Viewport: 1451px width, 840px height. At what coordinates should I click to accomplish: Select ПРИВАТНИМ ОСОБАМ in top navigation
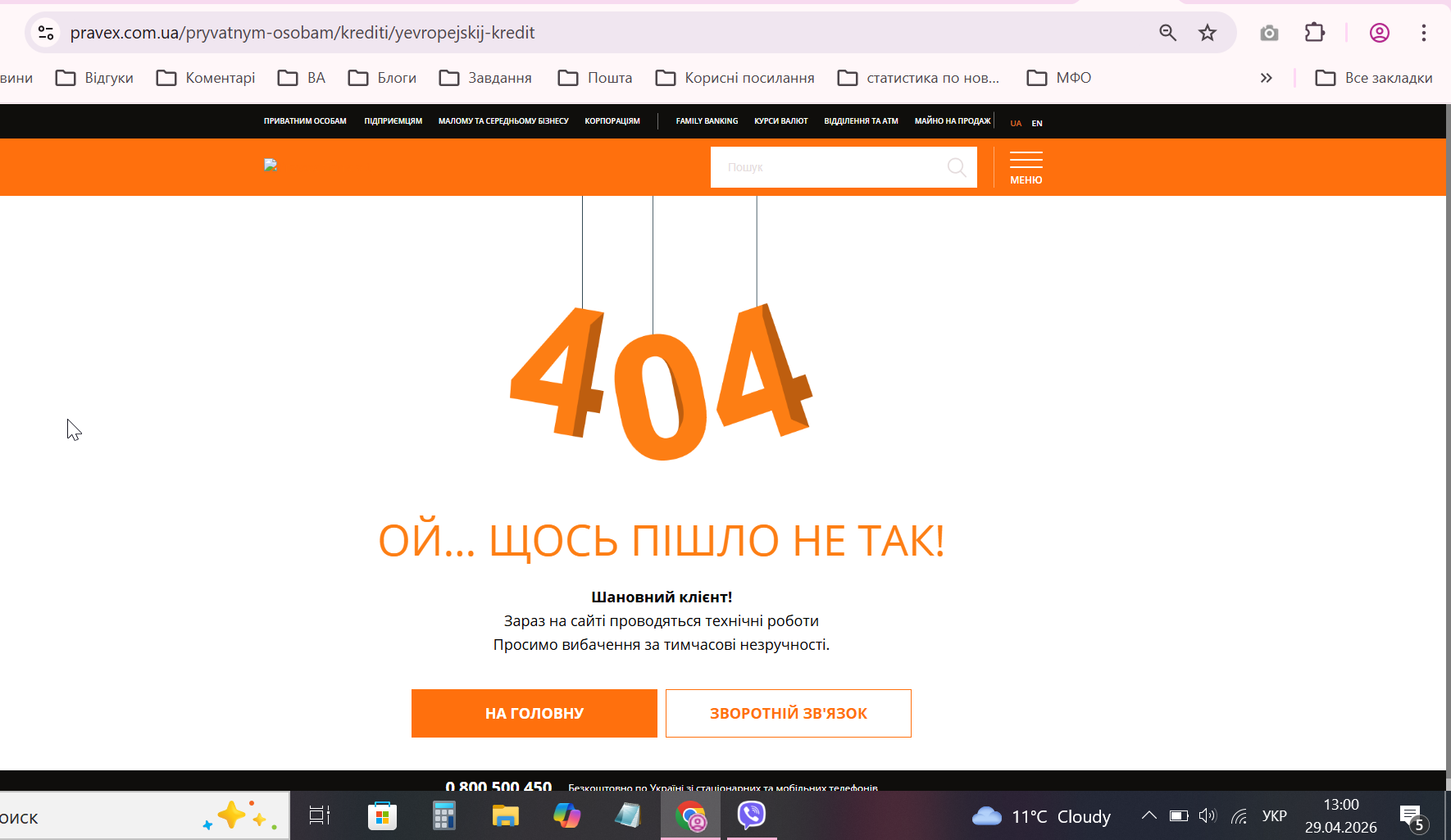click(305, 121)
